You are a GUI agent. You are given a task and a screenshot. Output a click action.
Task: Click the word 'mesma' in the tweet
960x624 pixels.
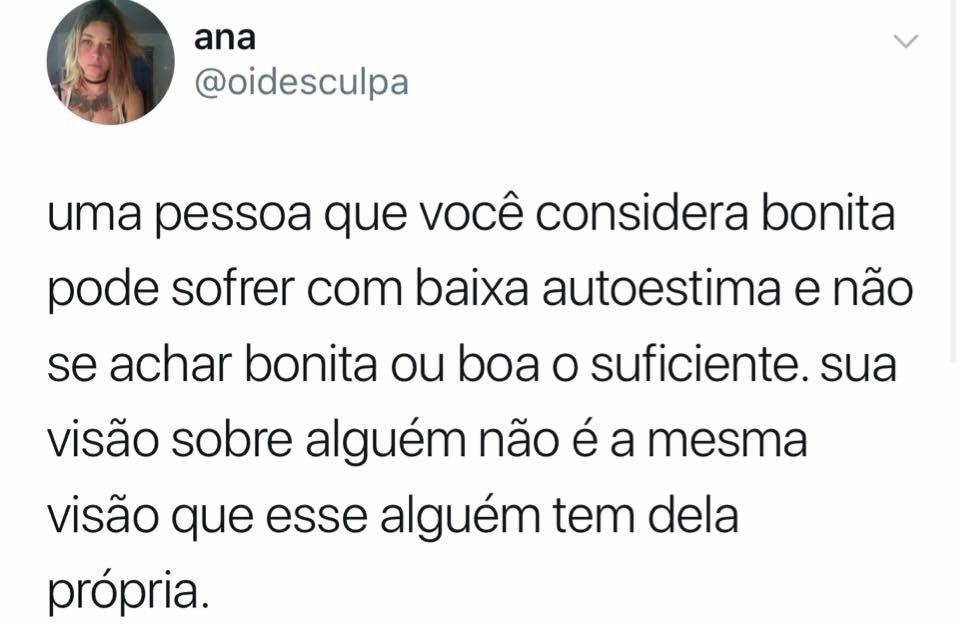(727, 442)
